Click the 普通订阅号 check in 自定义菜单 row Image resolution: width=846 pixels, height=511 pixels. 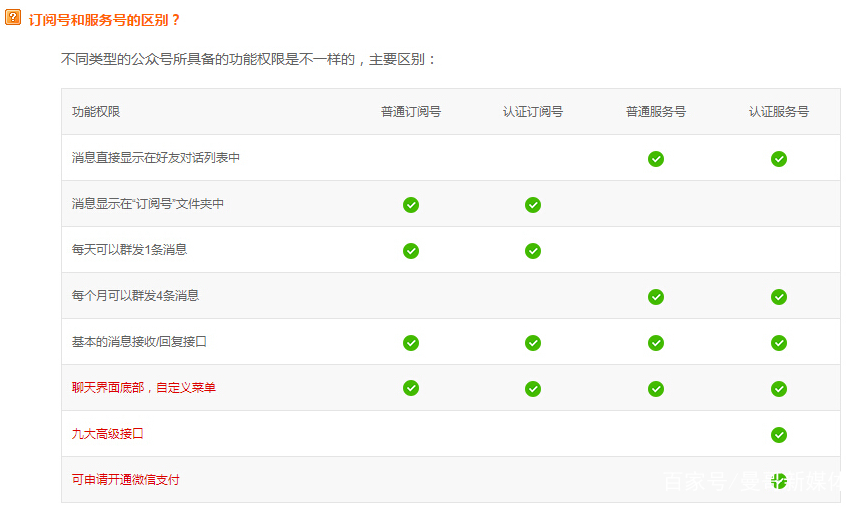pyautogui.click(x=411, y=388)
